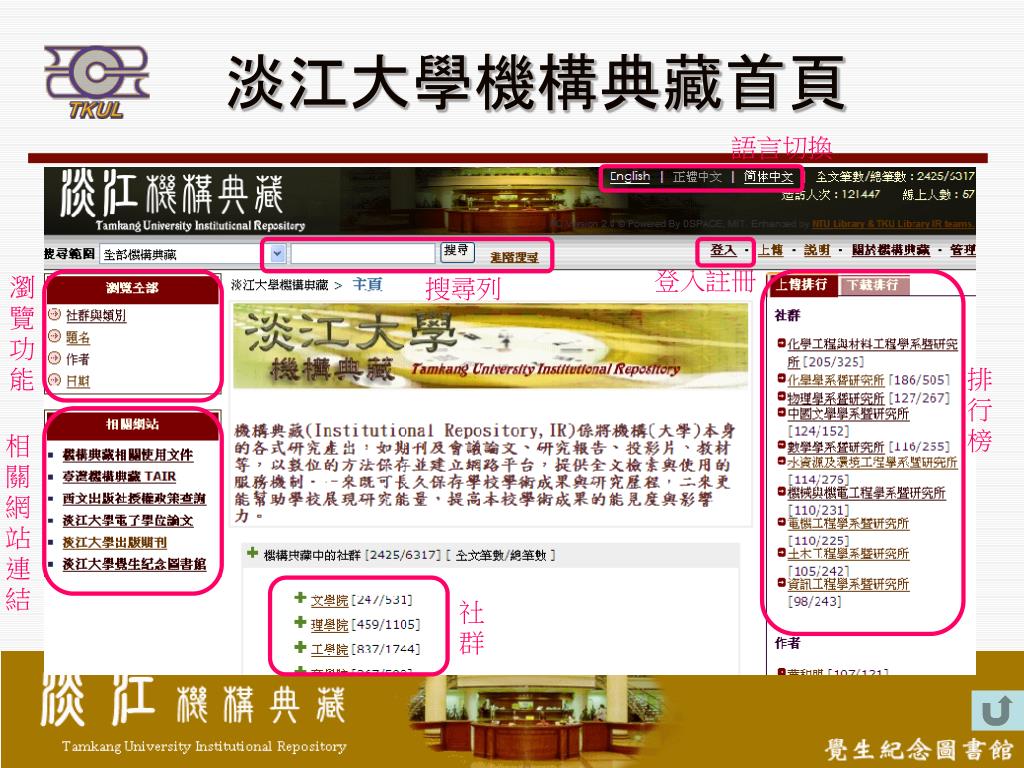Viewport: 1024px width, 768px height.
Task: Expand 工學院 with its plus icon
Action: point(300,648)
